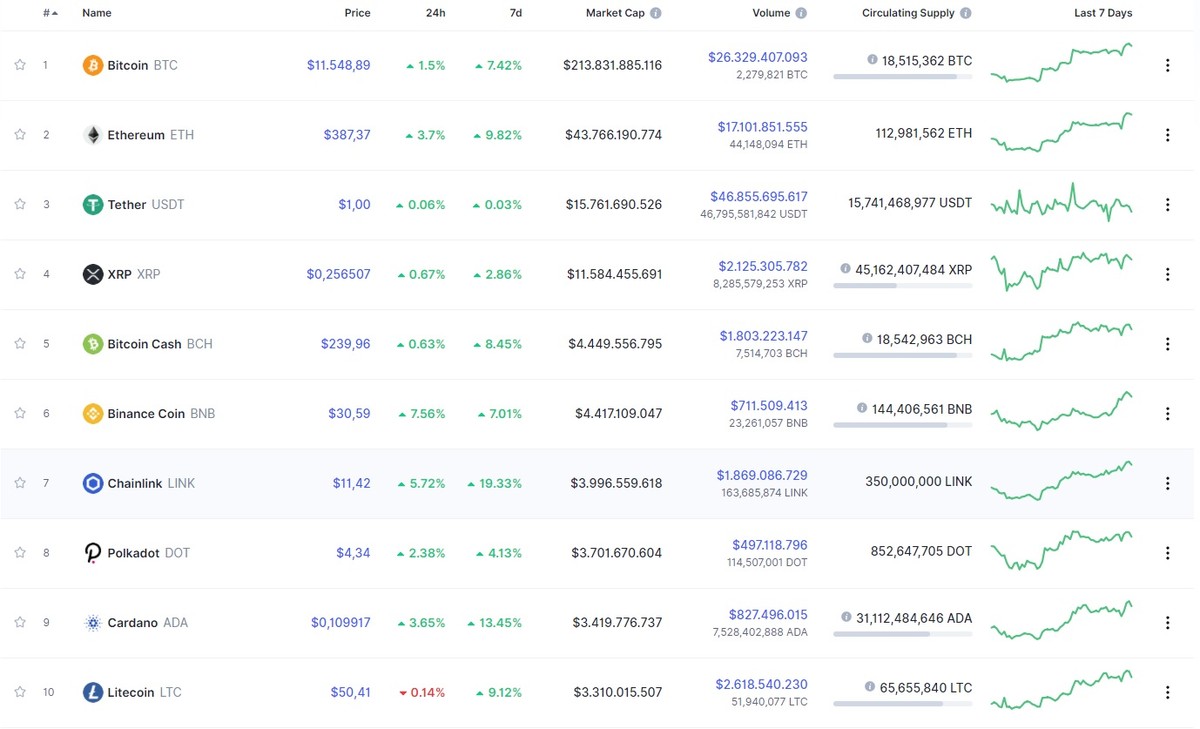Image resolution: width=1200 pixels, height=729 pixels.
Task: Open the three-dot menu for Bitcoin
Action: click(x=1167, y=65)
